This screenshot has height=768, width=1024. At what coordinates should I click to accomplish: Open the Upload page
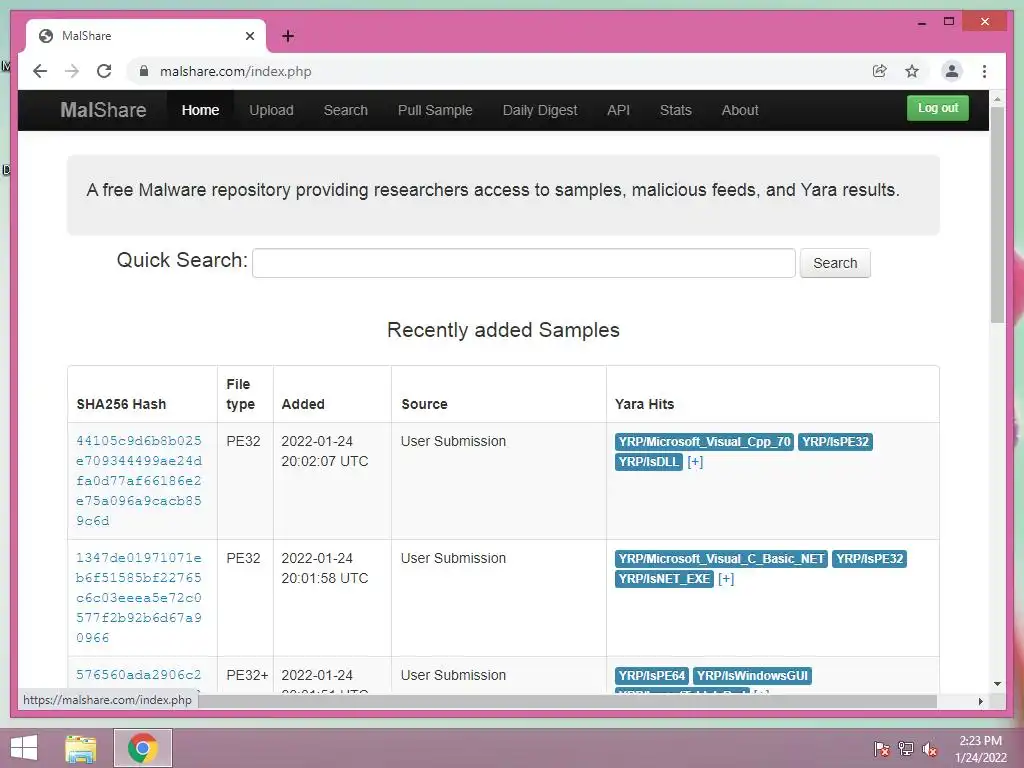point(271,110)
